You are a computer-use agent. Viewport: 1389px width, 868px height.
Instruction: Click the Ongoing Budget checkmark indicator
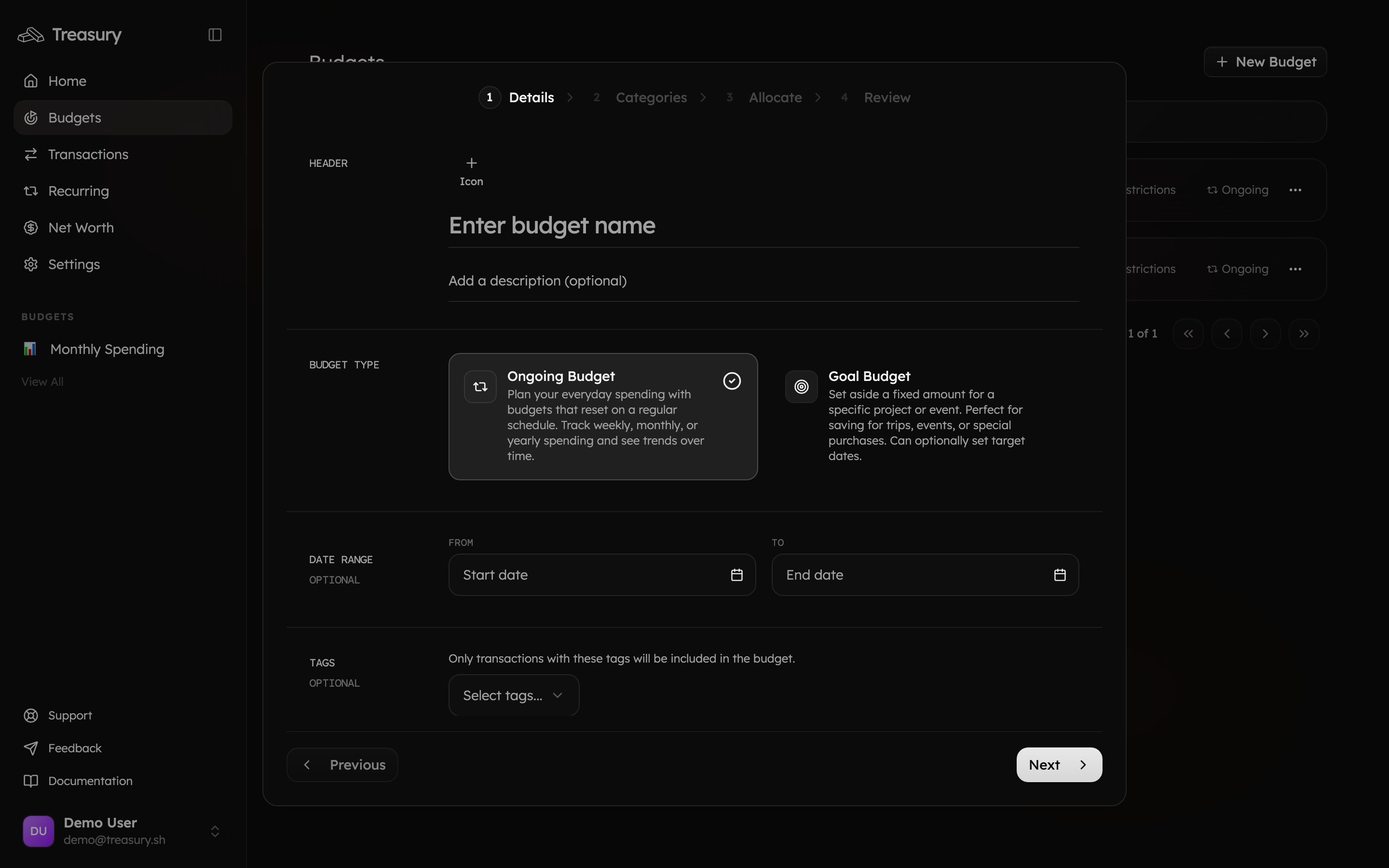coord(732,381)
